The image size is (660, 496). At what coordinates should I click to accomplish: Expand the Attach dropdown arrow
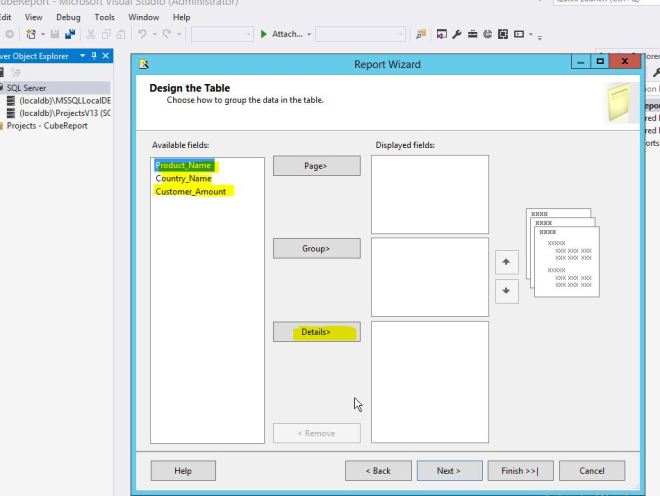[x=310, y=34]
